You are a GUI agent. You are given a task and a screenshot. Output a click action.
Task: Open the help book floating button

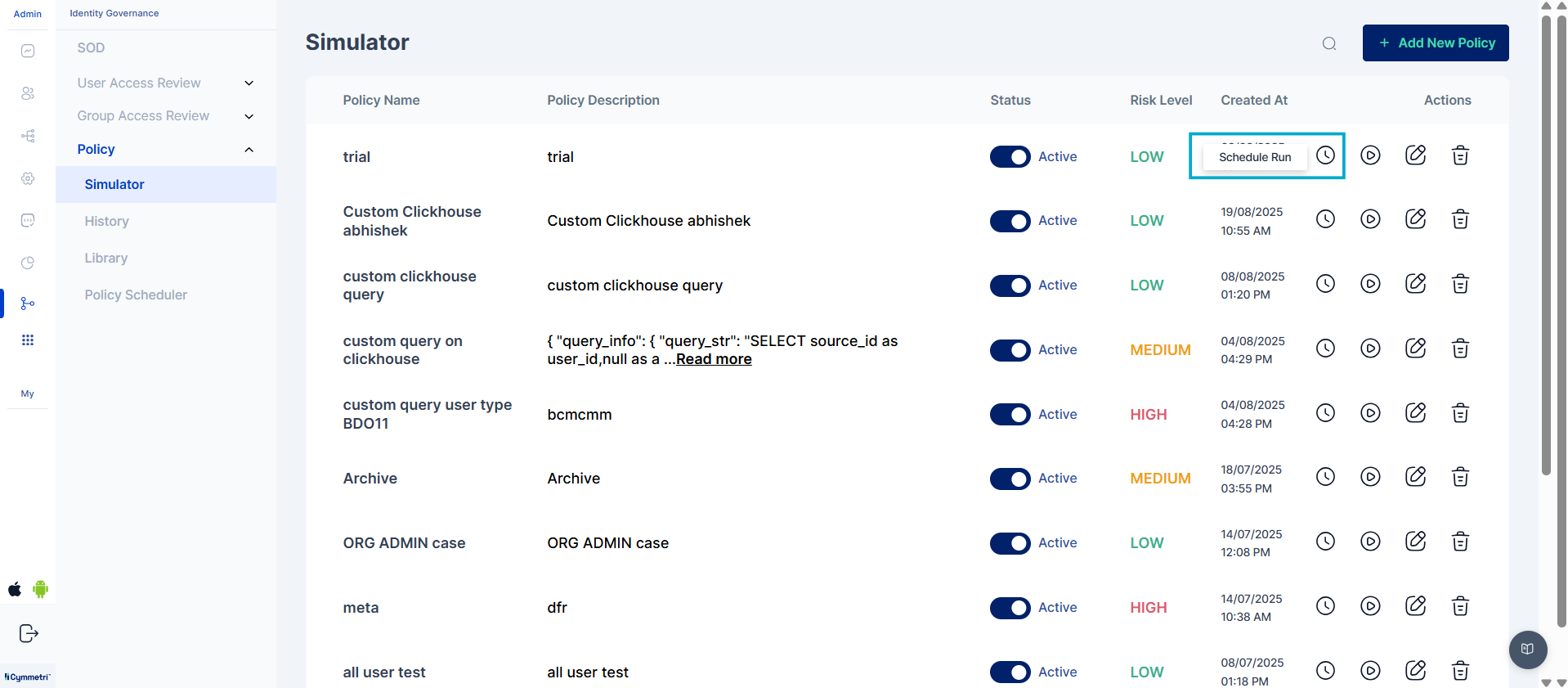[x=1527, y=650]
